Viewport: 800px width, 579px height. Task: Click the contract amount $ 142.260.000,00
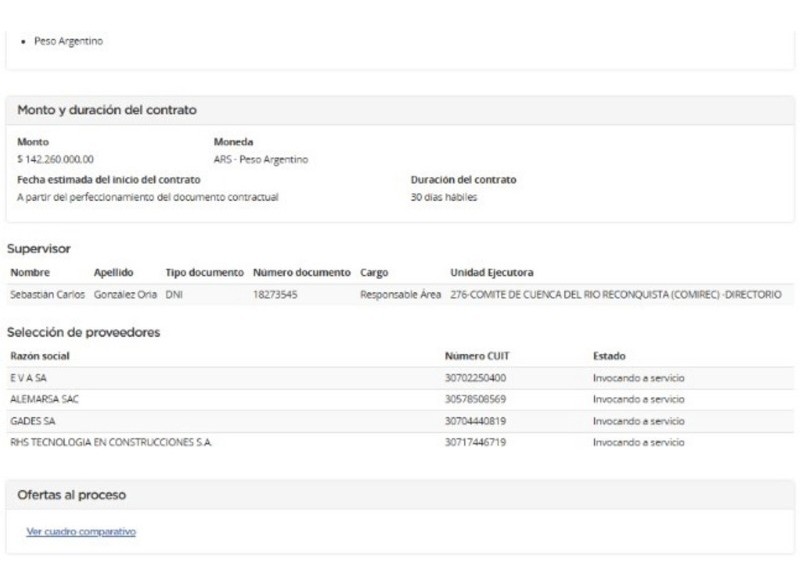56,159
